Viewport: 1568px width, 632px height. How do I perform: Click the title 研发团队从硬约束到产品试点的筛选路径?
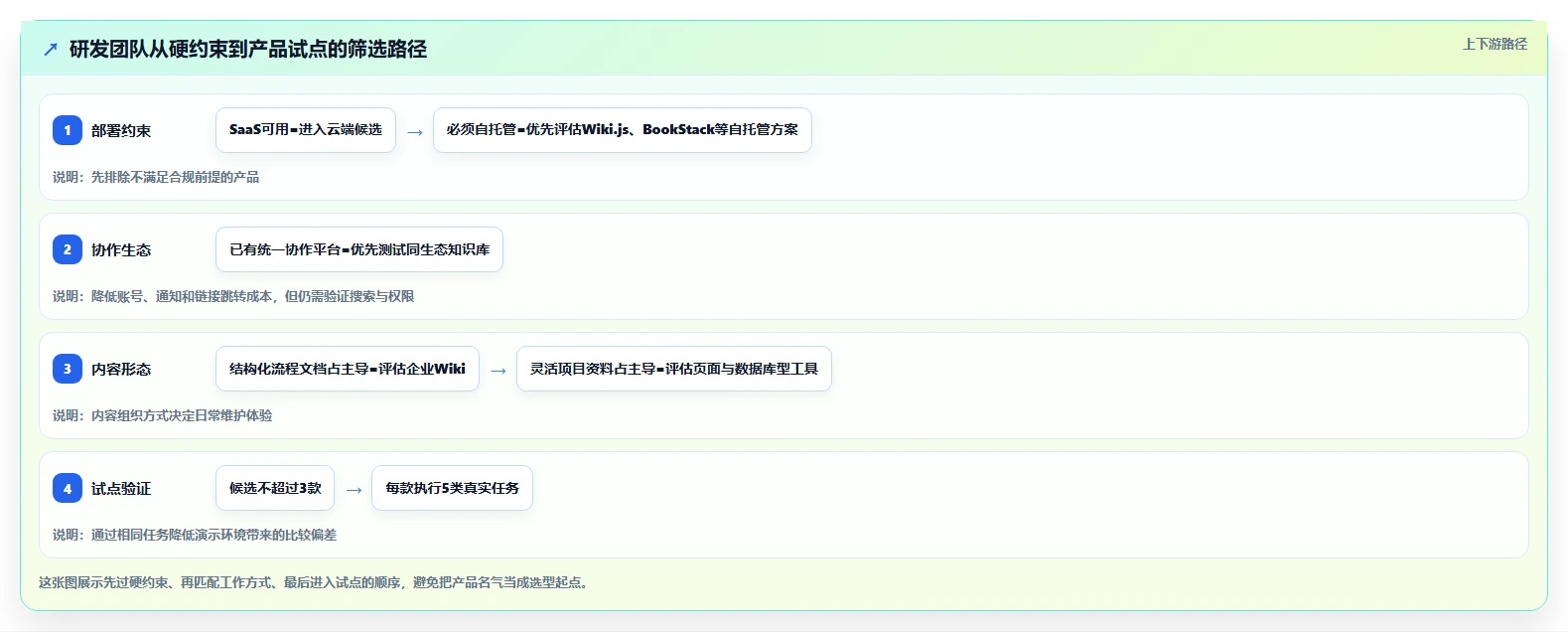click(248, 49)
